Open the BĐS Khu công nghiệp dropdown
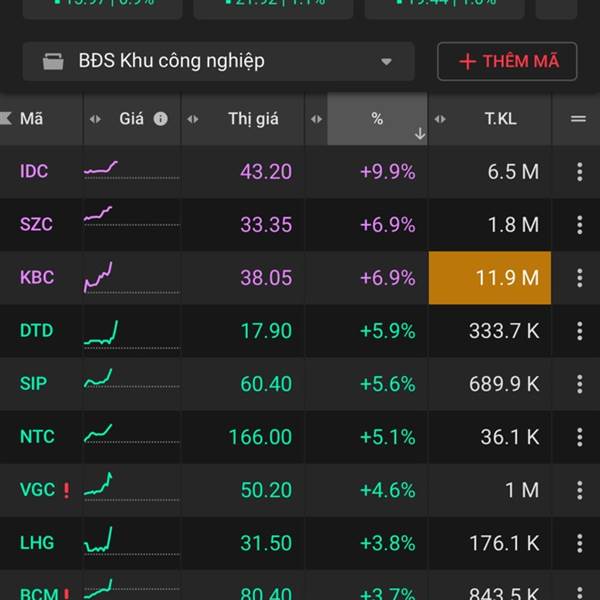The image size is (600, 600). (x=386, y=62)
